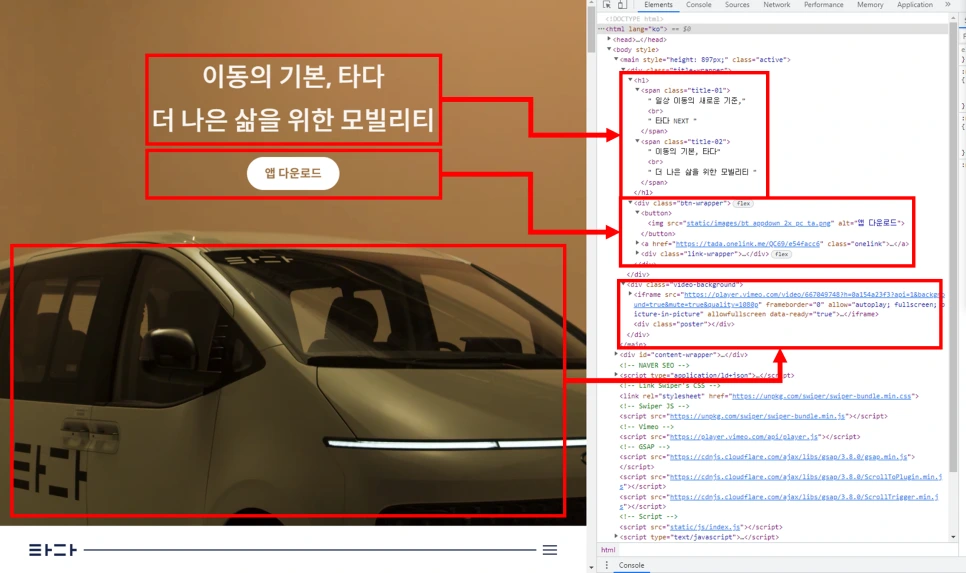The width and height of the screenshot is (966, 573).
Task: Collapse the button element node
Action: tap(638, 213)
